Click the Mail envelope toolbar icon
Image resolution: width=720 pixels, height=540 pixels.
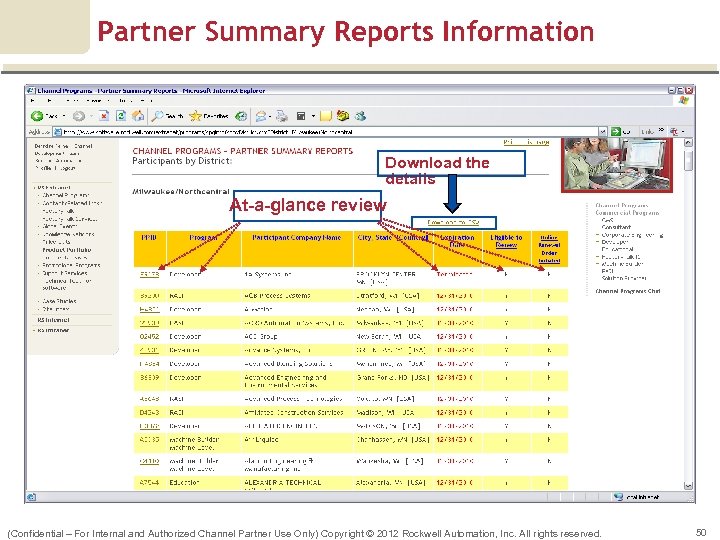point(261,116)
